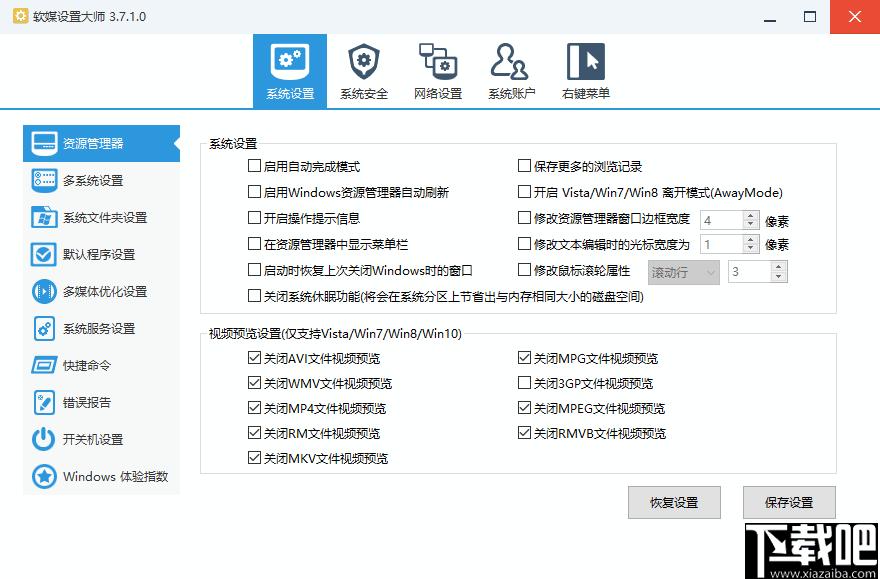This screenshot has height=579, width=880.
Task: Check 修改文本编辑时的光标宽度为
Action: tap(524, 244)
